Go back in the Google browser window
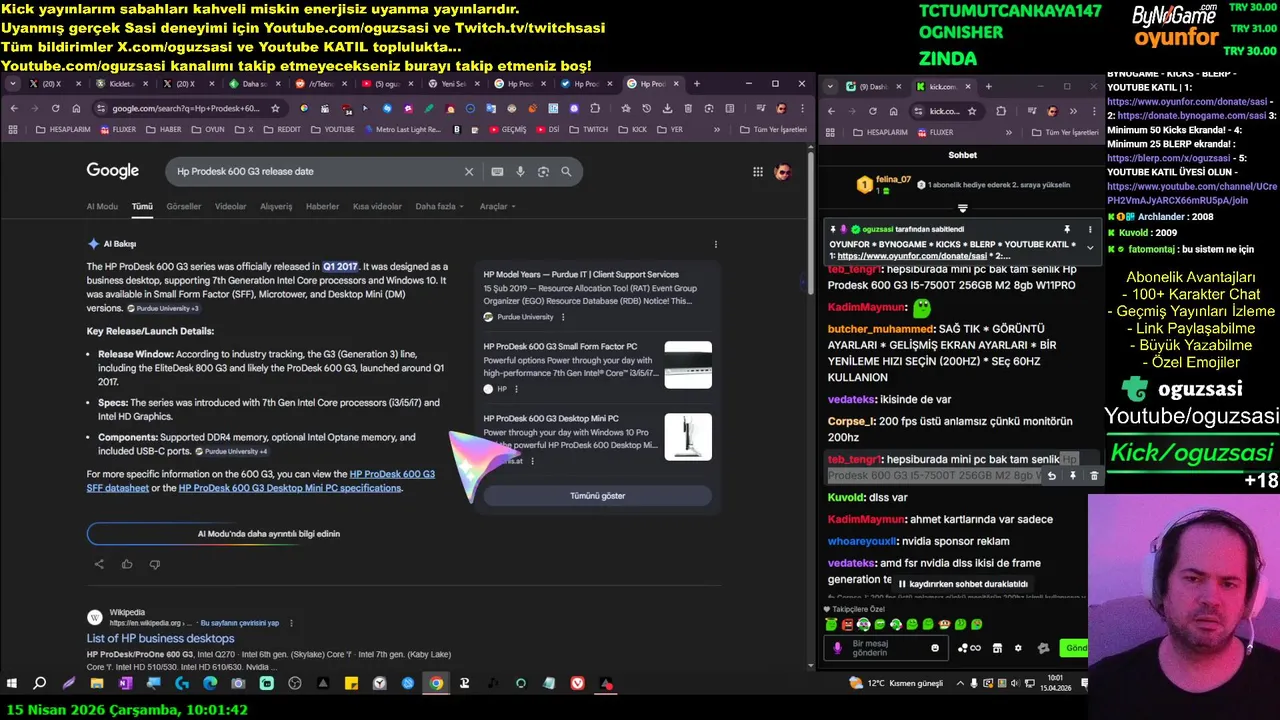Viewport: 1280px width, 720px height. pos(14,108)
